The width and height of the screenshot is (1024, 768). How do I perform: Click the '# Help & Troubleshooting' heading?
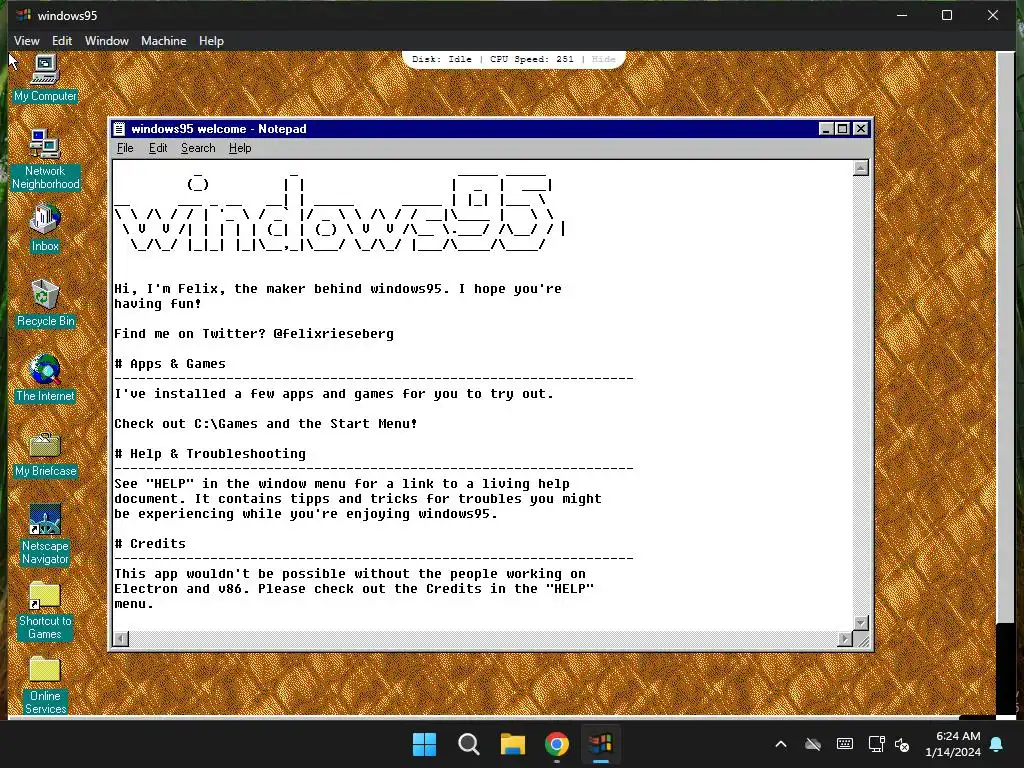(210, 454)
